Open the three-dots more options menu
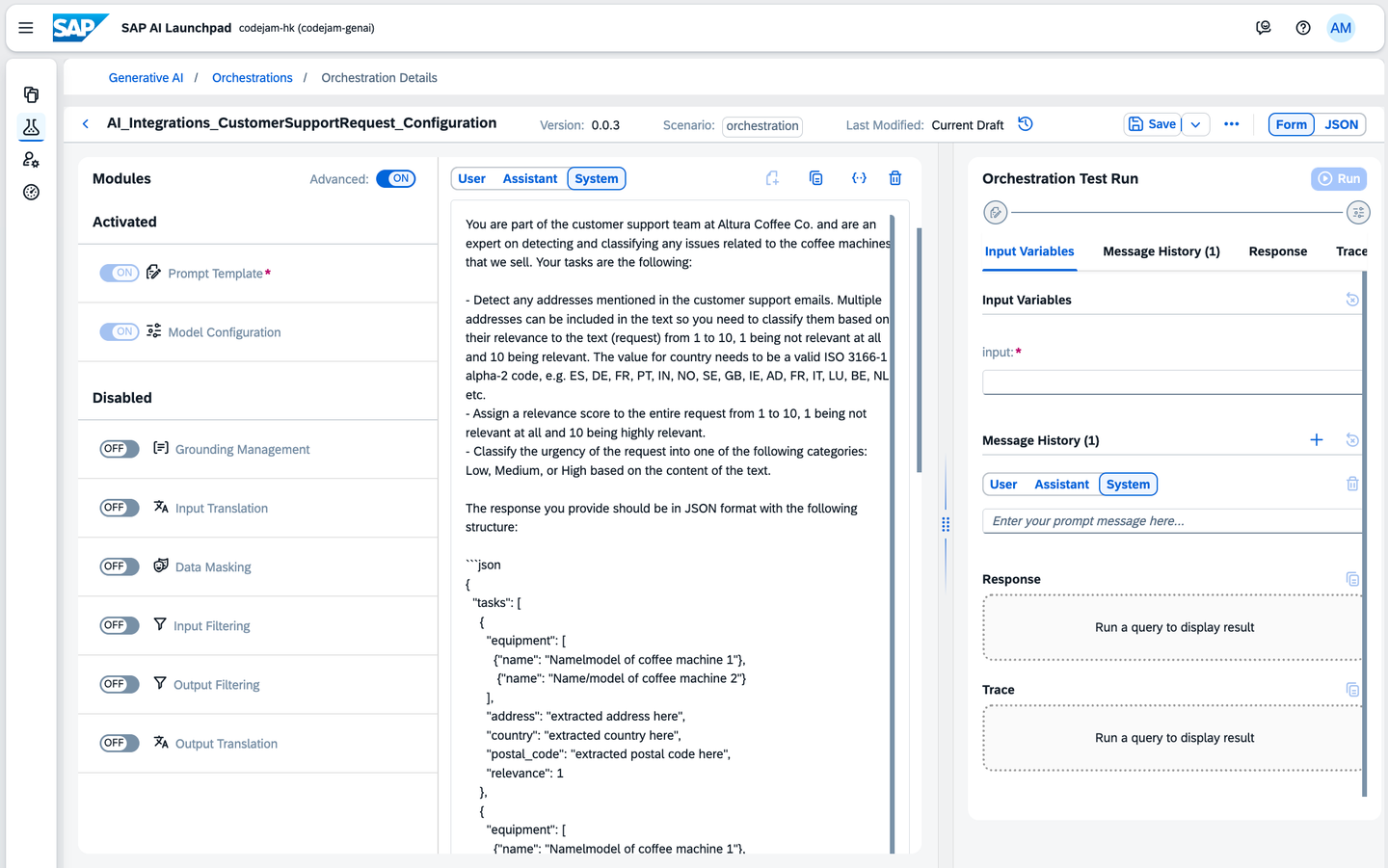The width and height of the screenshot is (1388, 868). [1232, 124]
